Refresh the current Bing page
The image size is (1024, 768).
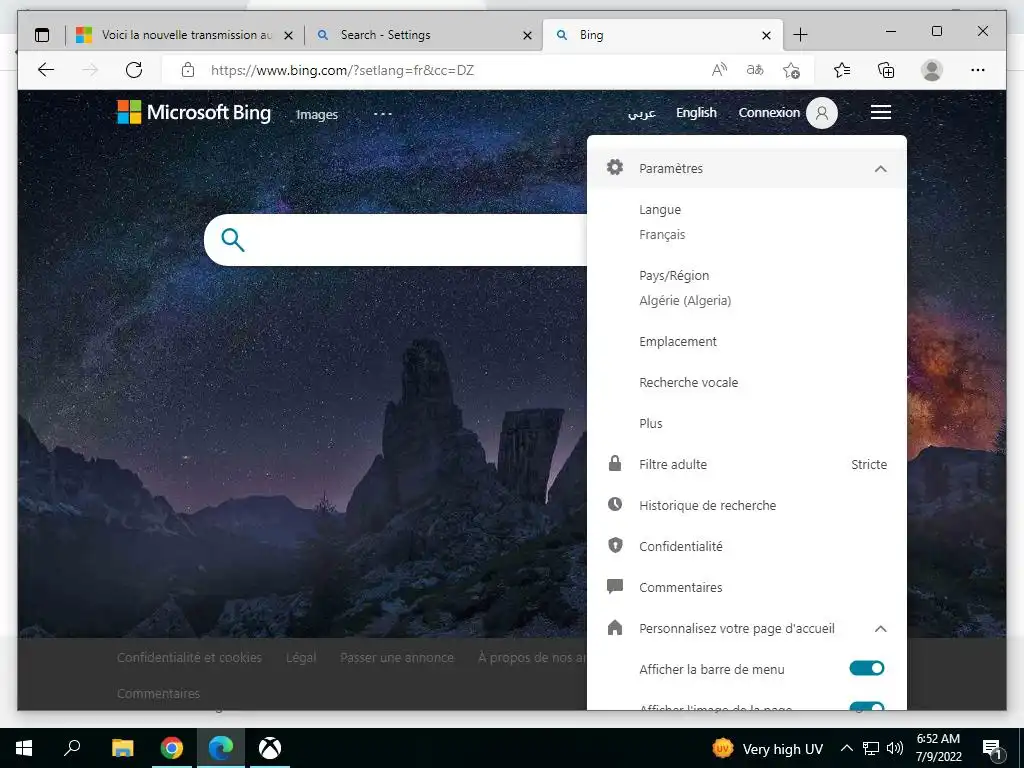click(x=134, y=70)
